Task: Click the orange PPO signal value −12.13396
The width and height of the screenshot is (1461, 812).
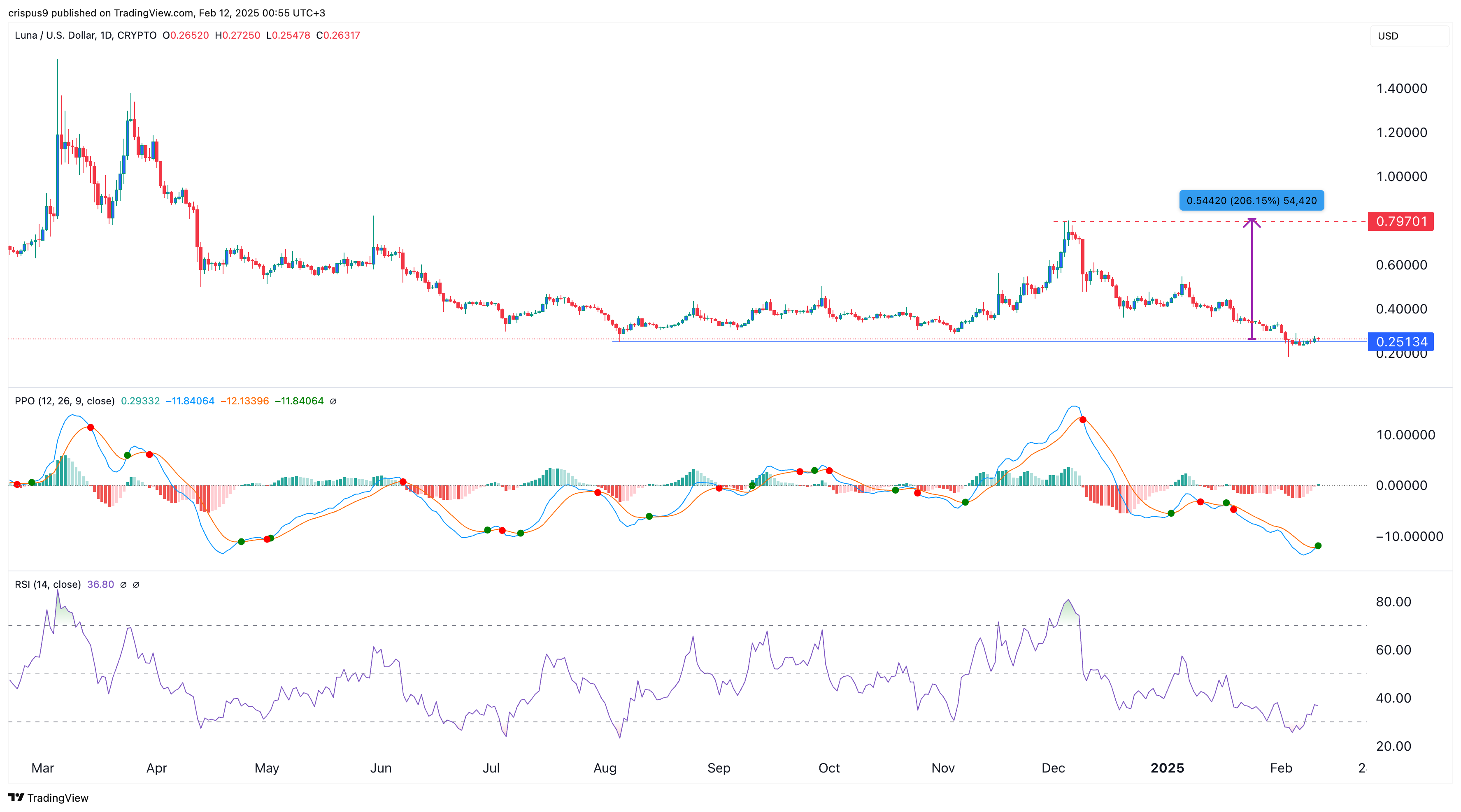Action: pos(244,401)
